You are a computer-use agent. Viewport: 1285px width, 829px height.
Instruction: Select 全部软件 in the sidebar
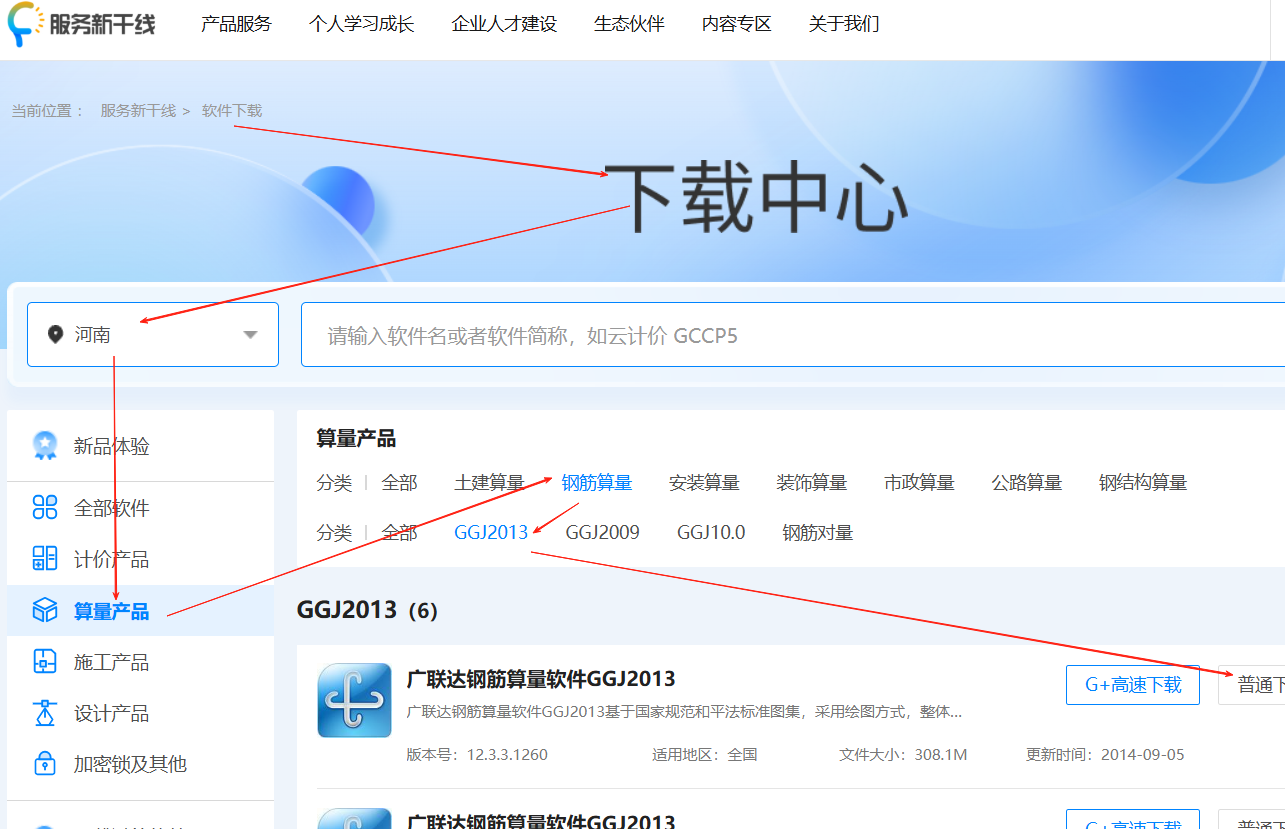(x=140, y=508)
